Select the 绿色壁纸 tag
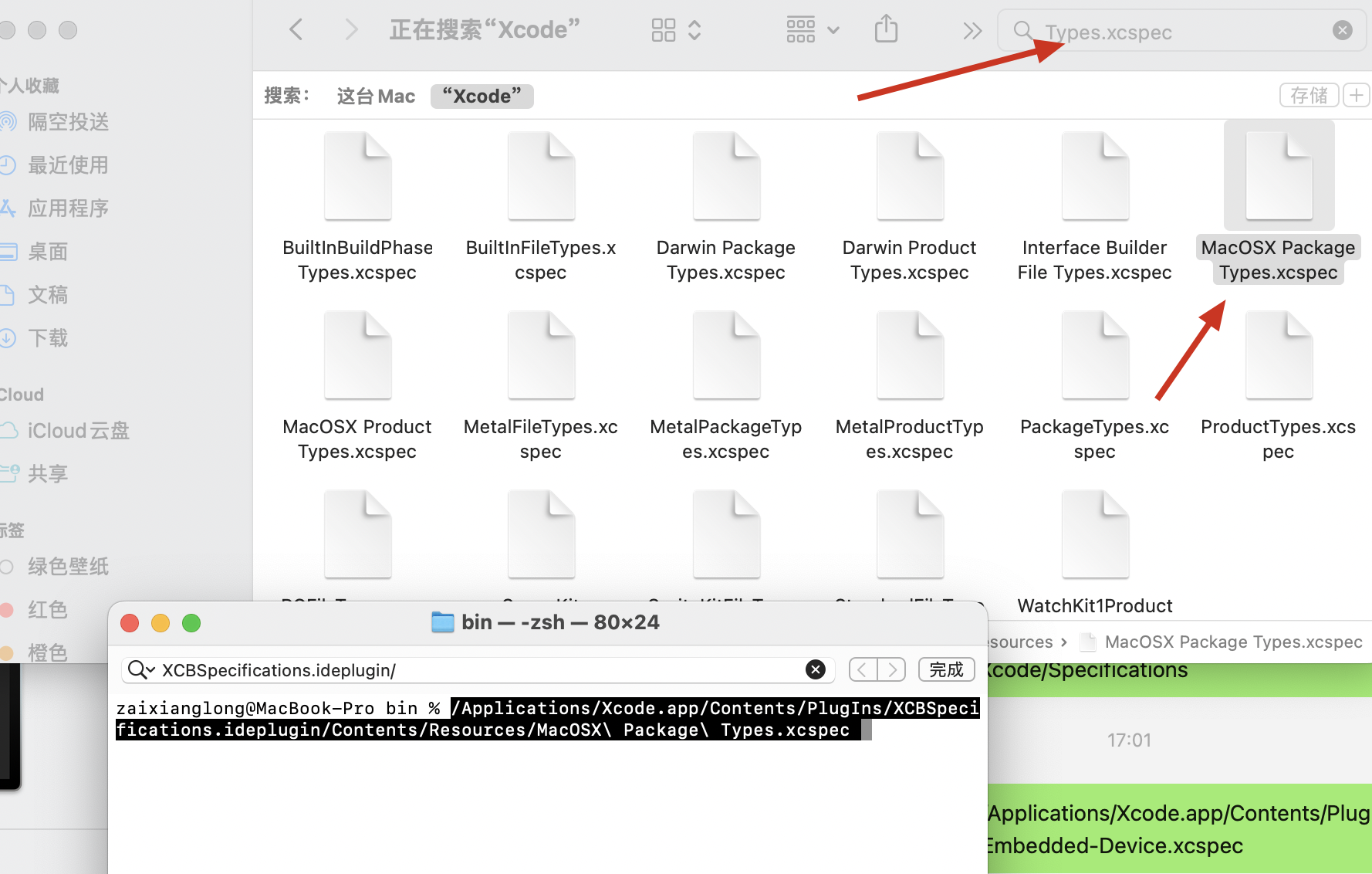Image resolution: width=1372 pixels, height=874 pixels. pos(68,567)
